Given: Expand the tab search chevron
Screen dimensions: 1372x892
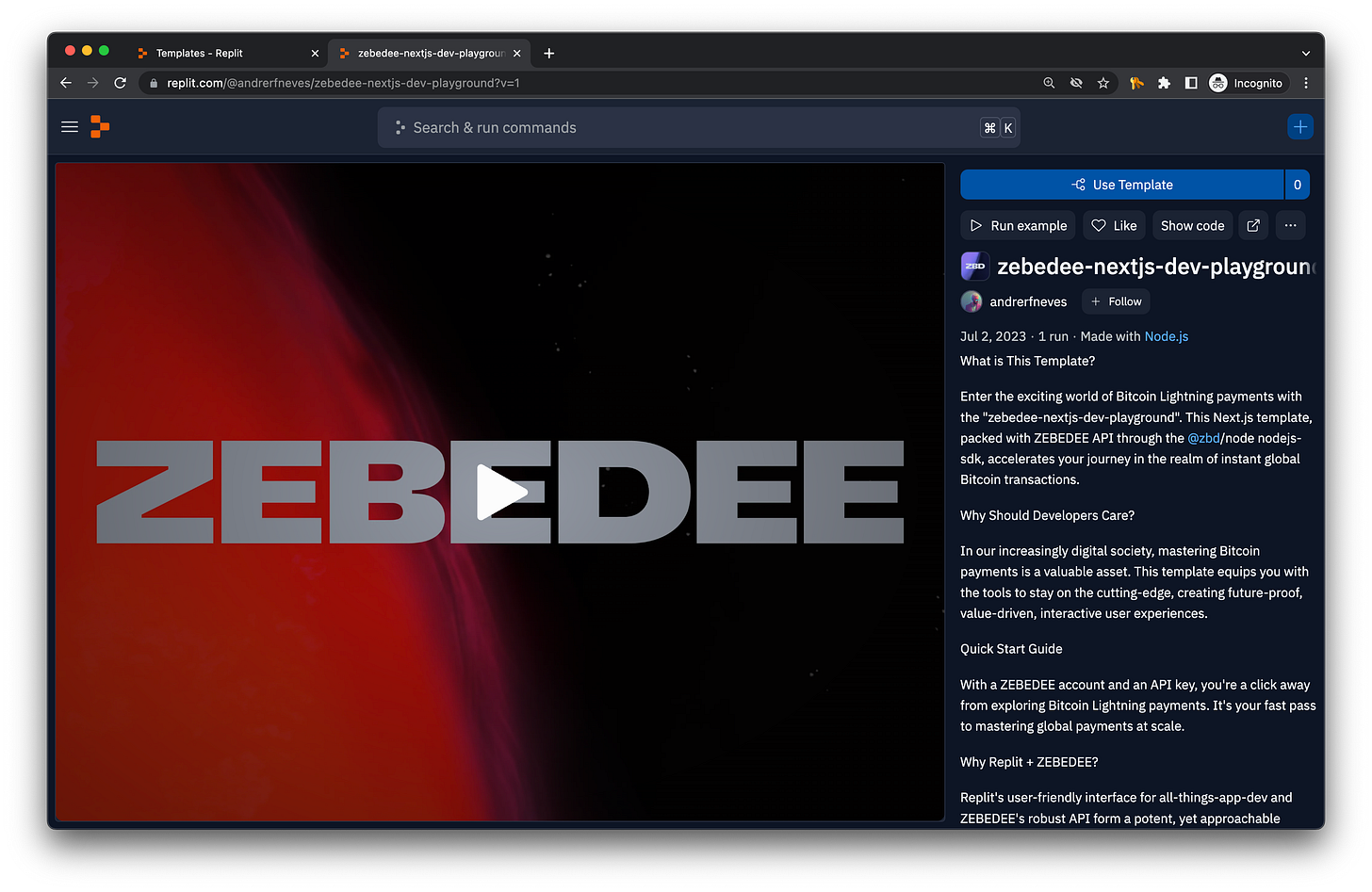Looking at the screenshot, I should coord(1305,54).
